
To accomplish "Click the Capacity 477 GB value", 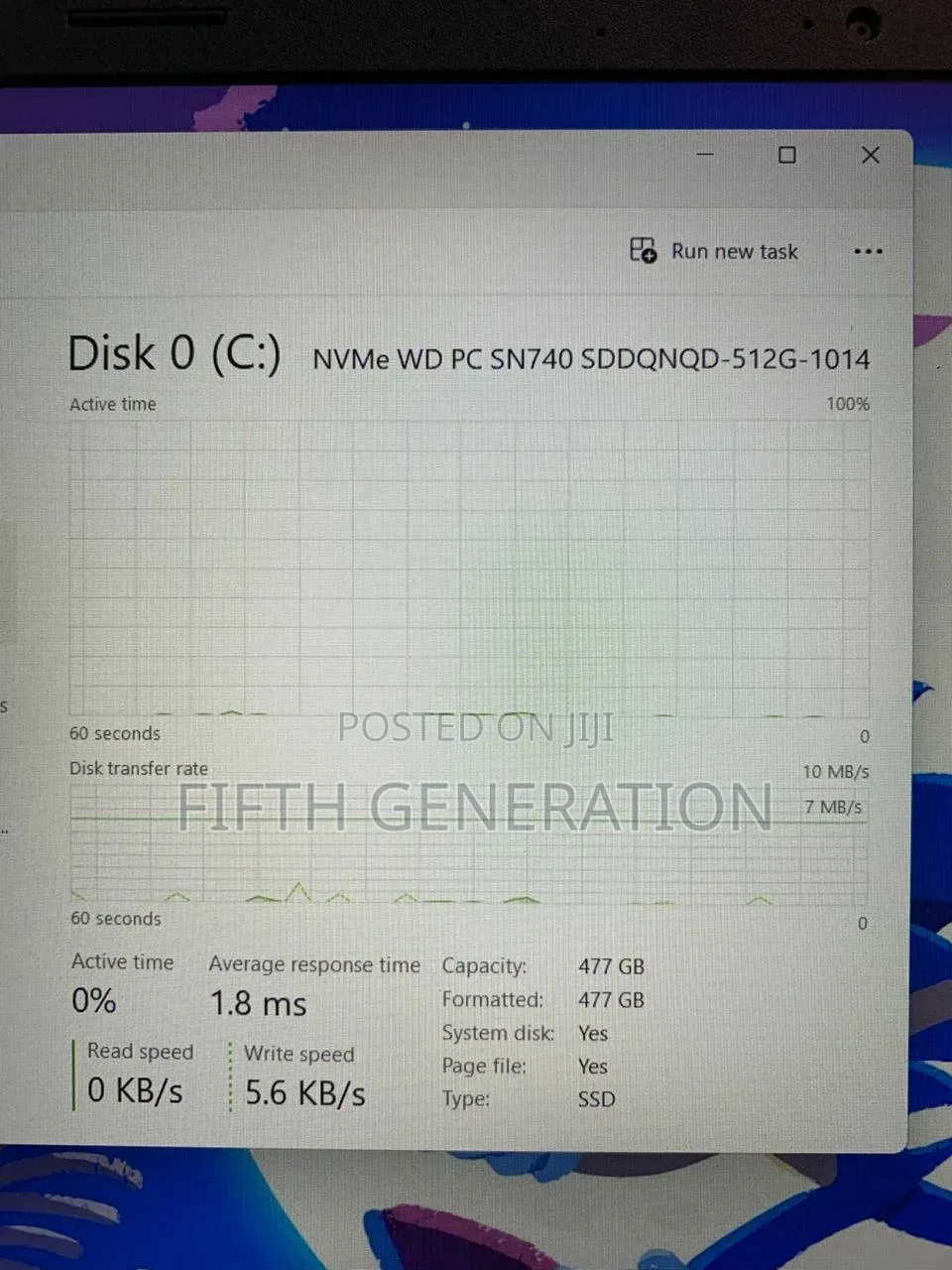I will [x=611, y=966].
